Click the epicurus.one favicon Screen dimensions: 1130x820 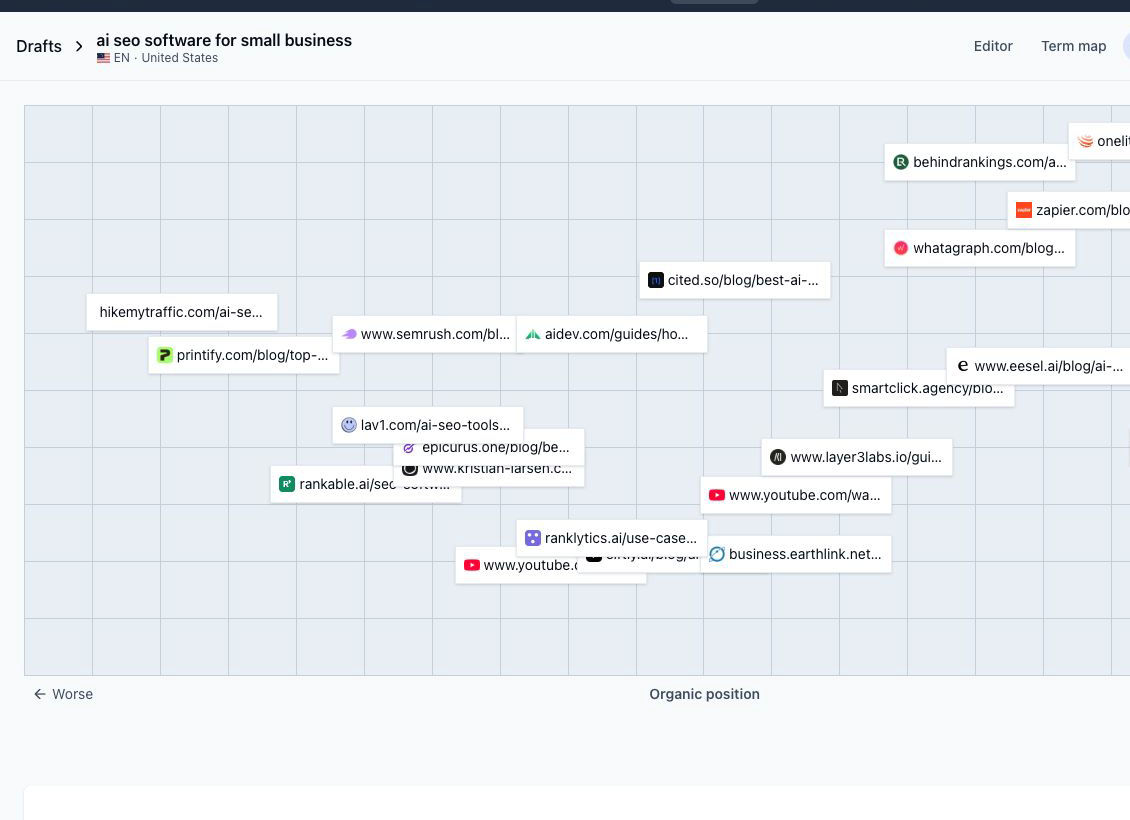pyautogui.click(x=409, y=447)
